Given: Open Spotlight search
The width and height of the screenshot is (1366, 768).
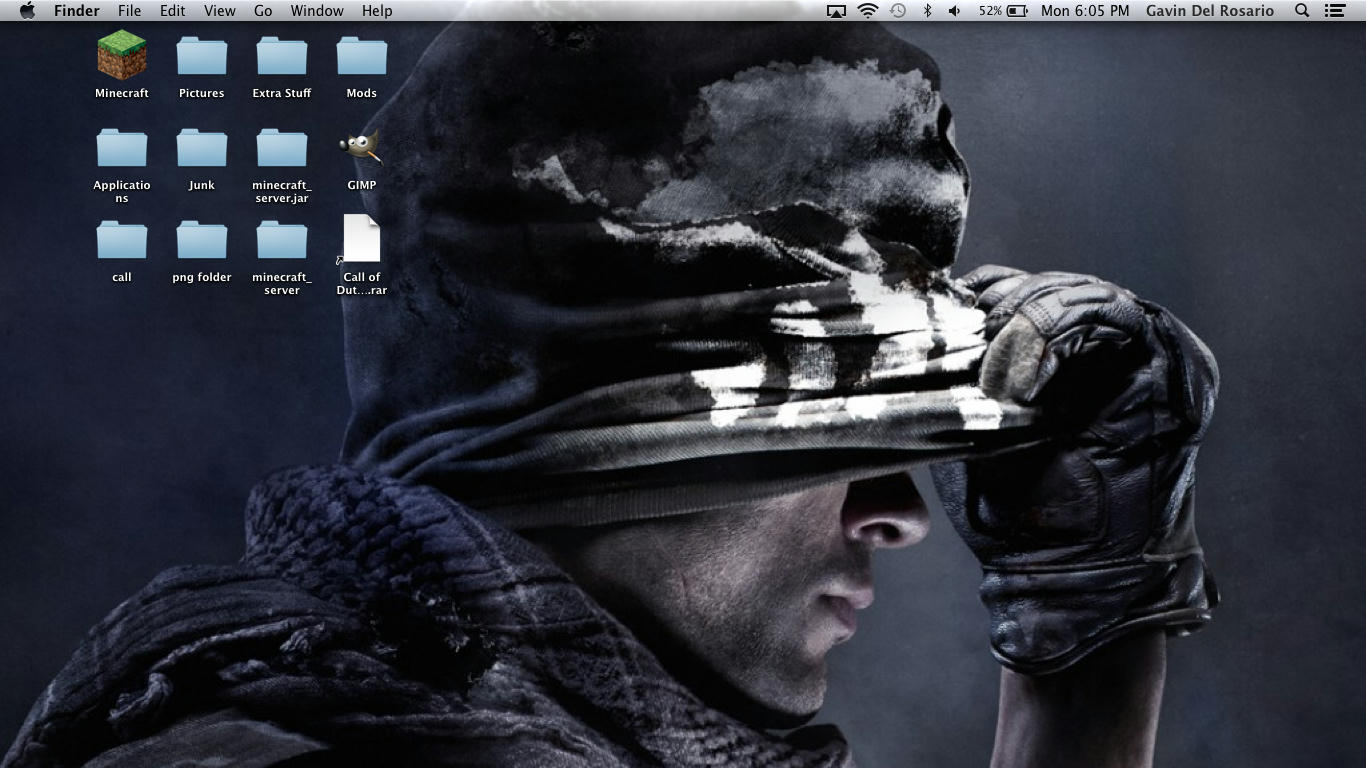Looking at the screenshot, I should [1302, 11].
